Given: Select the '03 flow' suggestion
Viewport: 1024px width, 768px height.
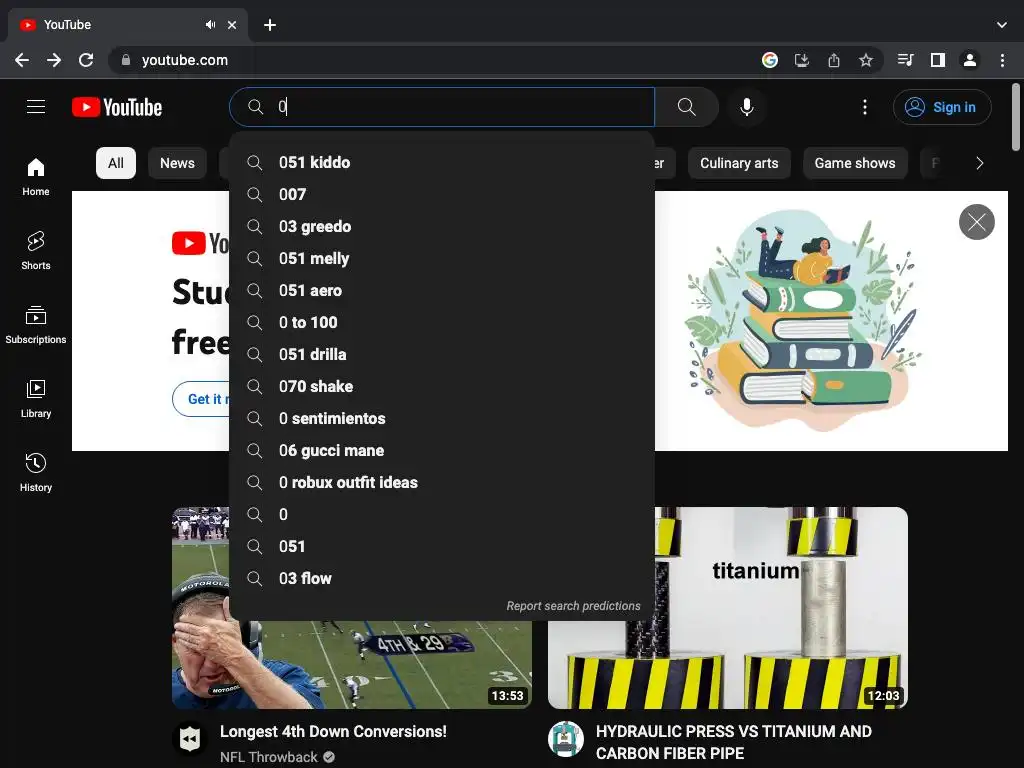Looking at the screenshot, I should pyautogui.click(x=442, y=579).
